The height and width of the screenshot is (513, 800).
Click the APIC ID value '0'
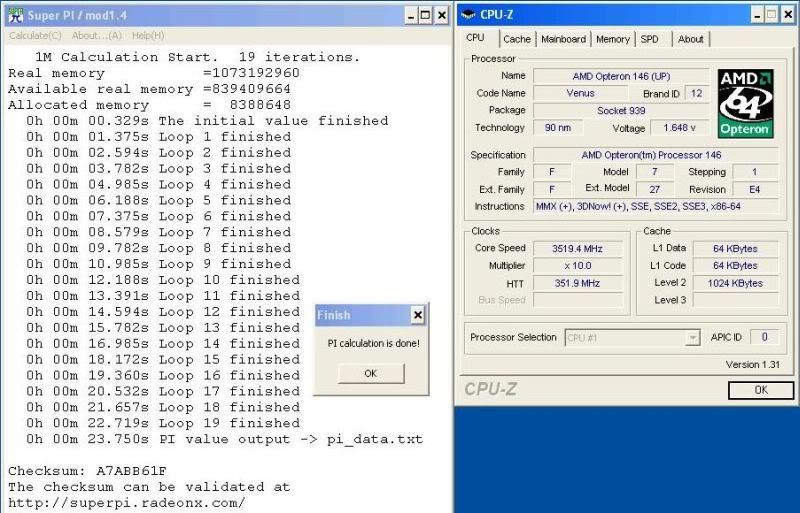pyautogui.click(x=764, y=337)
